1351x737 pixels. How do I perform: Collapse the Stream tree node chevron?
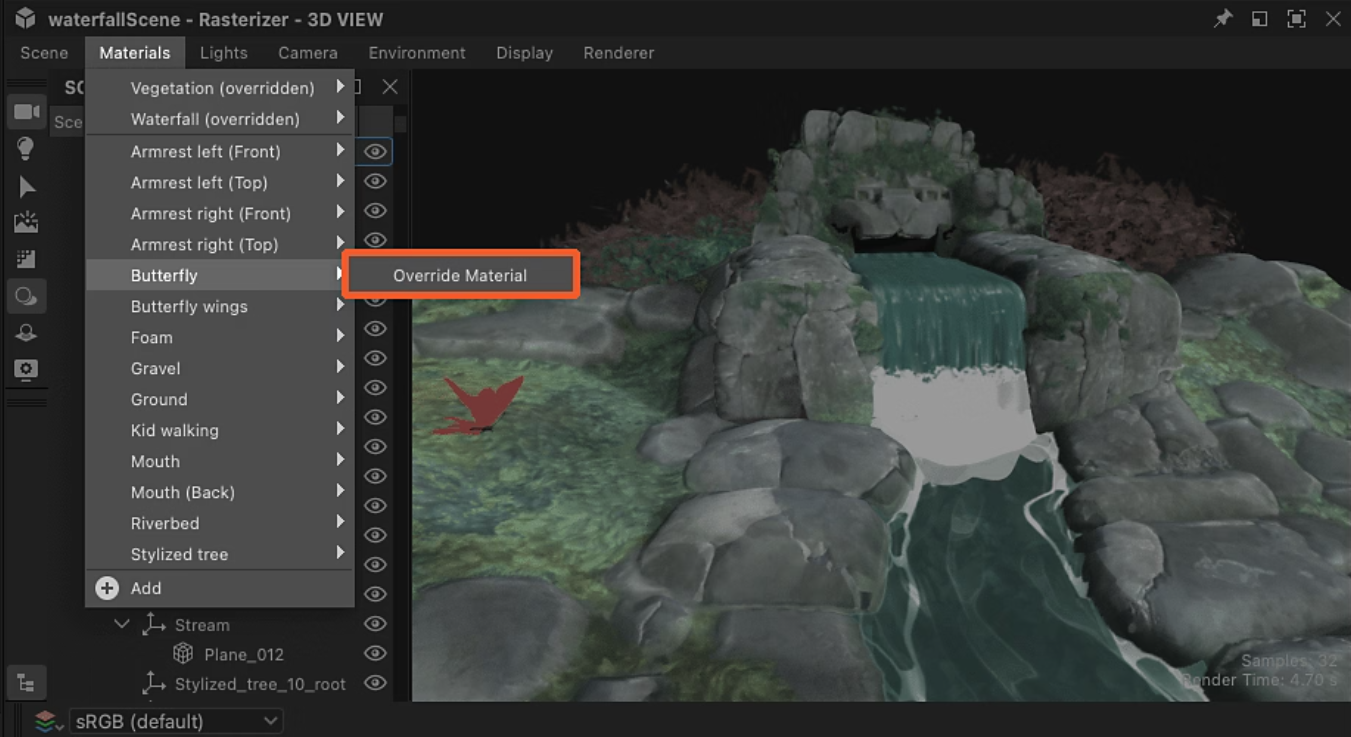122,624
